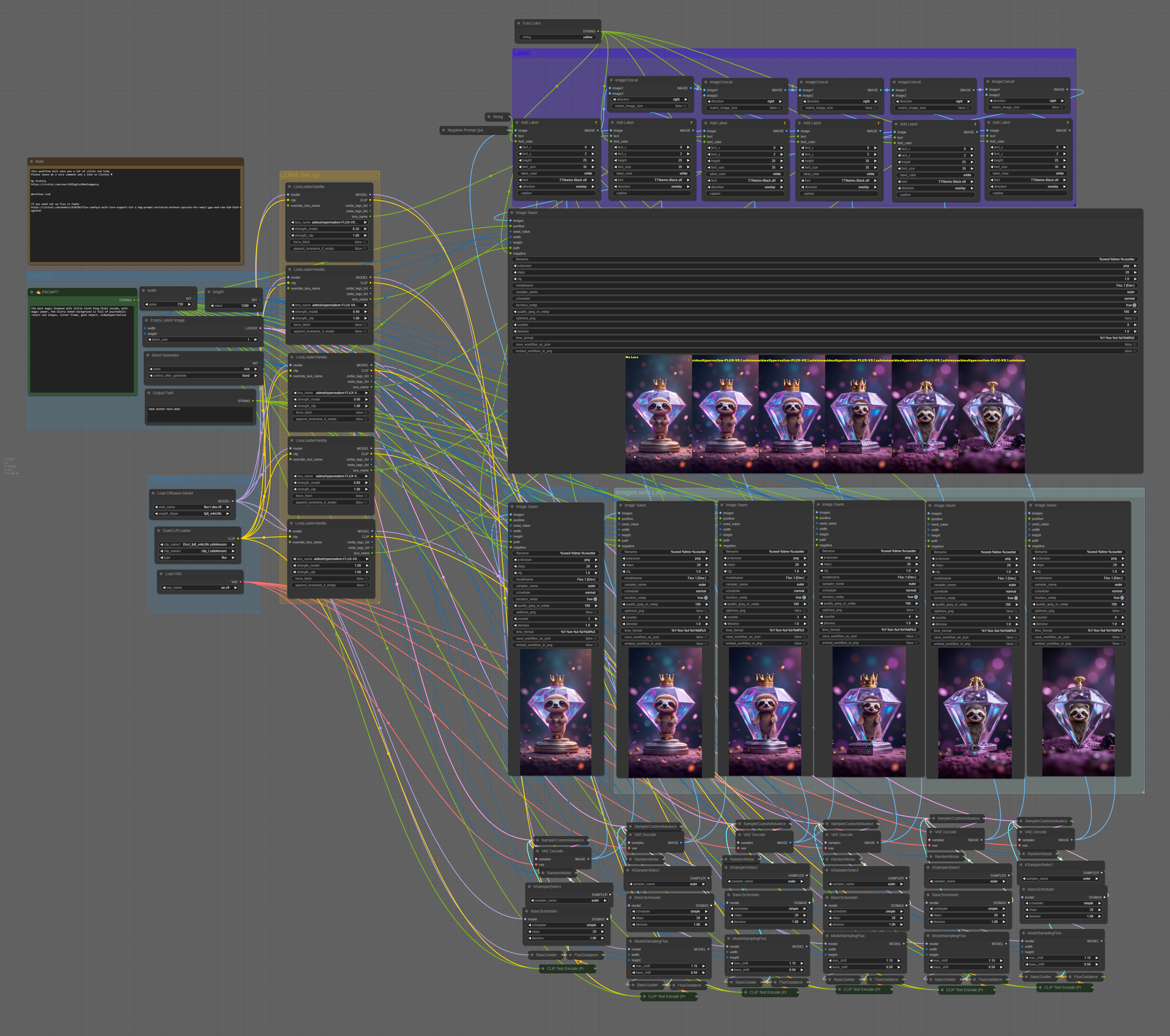This screenshot has width=1170, height=1036.
Task: Toggle lossless_webp in the wide top Image Saver
Action: point(1134,305)
